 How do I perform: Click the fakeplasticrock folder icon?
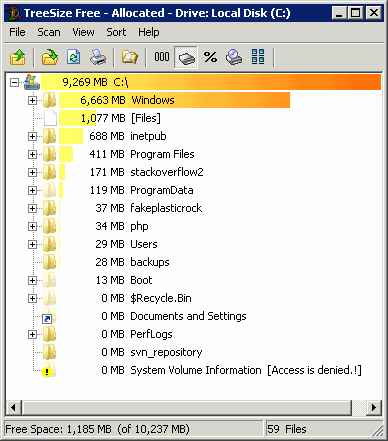coord(49,208)
